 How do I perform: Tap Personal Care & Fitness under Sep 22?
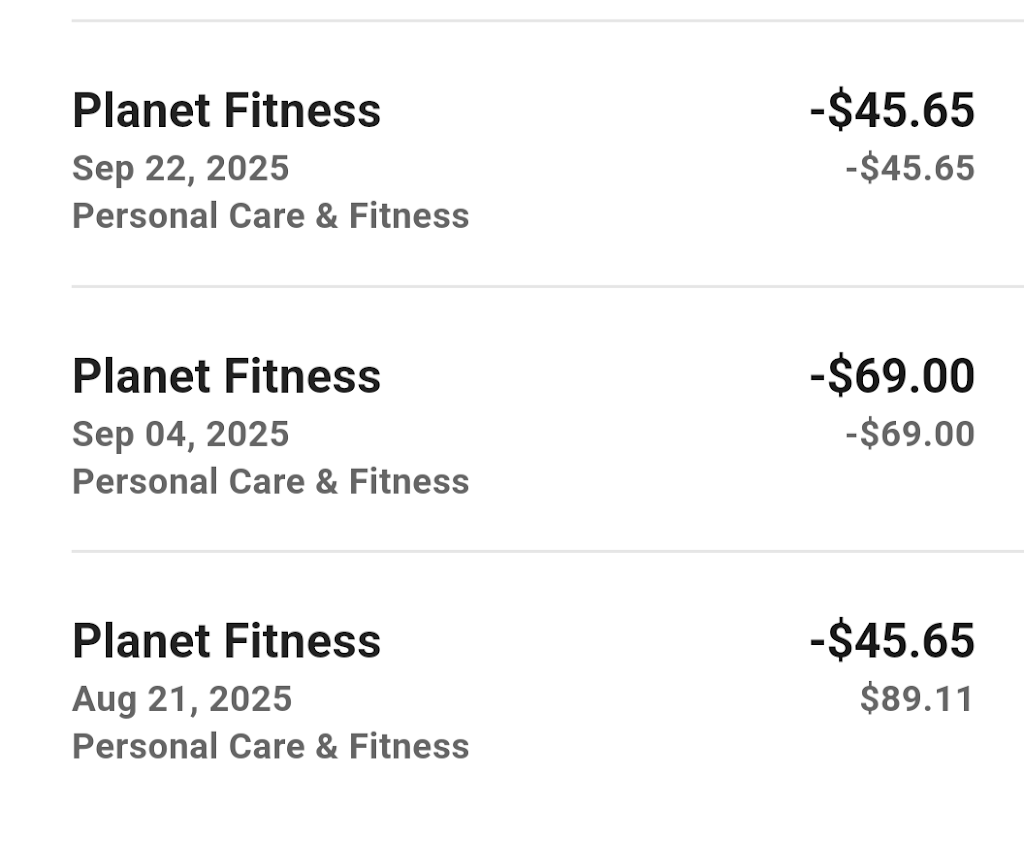270,216
